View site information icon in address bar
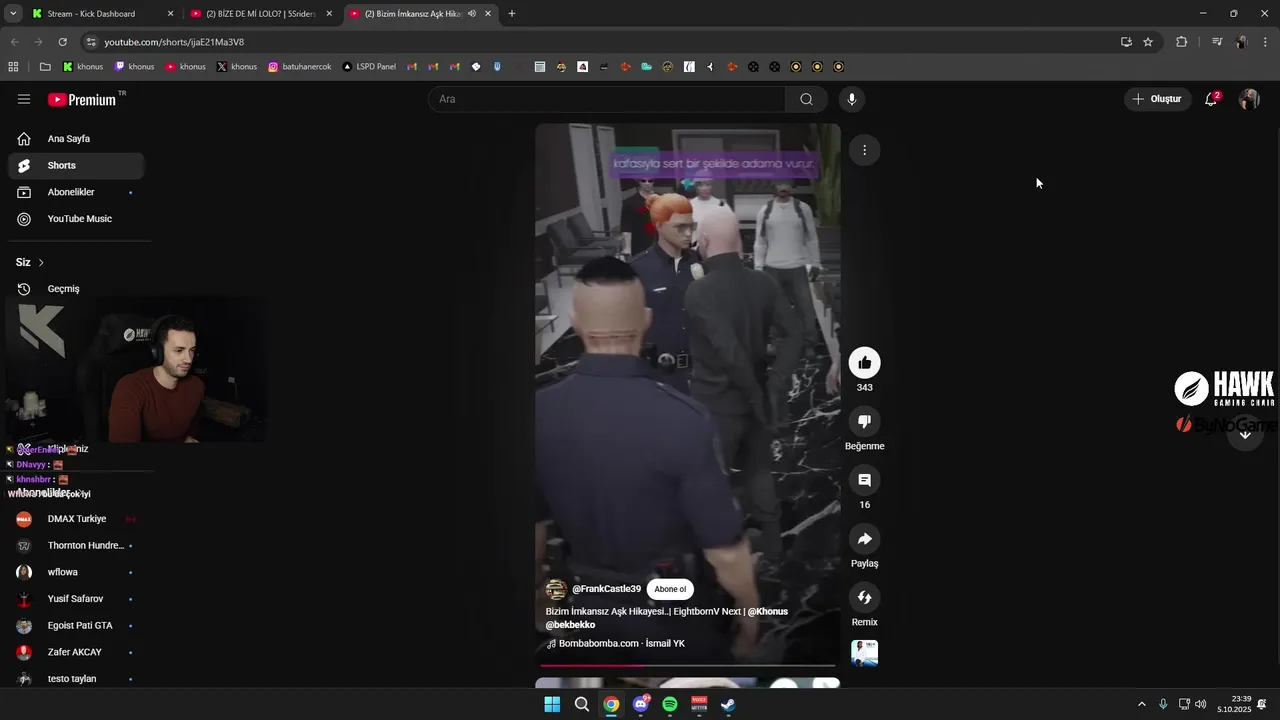The height and width of the screenshot is (720, 1280). point(91,42)
